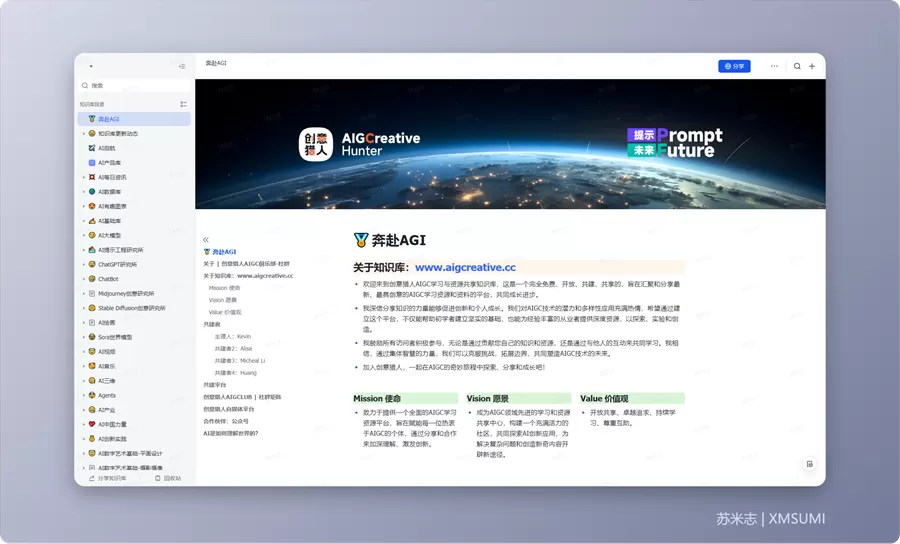This screenshot has height=544, width=900.
Task: Collapse the left sidebar using the fold icon
Action: (182, 67)
